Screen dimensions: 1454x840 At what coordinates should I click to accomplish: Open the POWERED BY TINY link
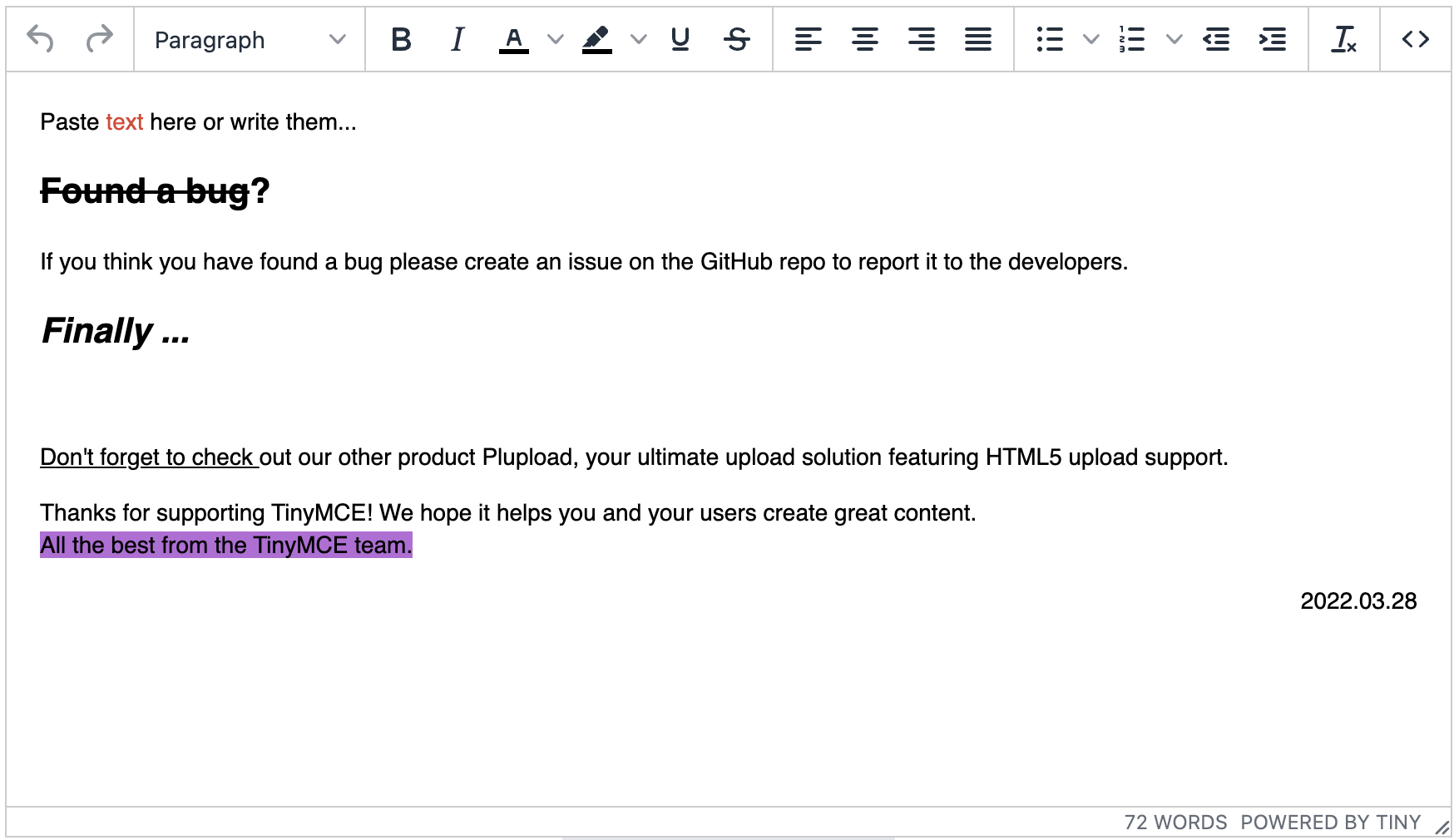1330,823
